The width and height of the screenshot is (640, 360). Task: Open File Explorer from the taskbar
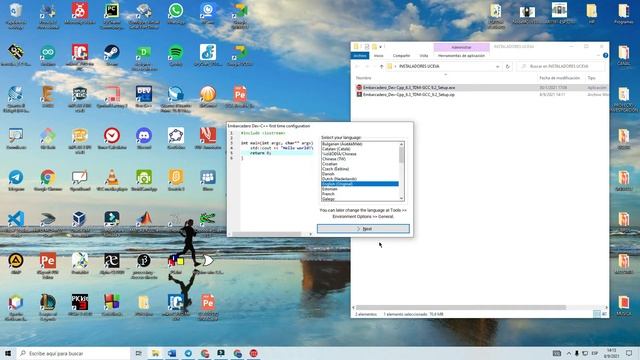click(x=156, y=353)
